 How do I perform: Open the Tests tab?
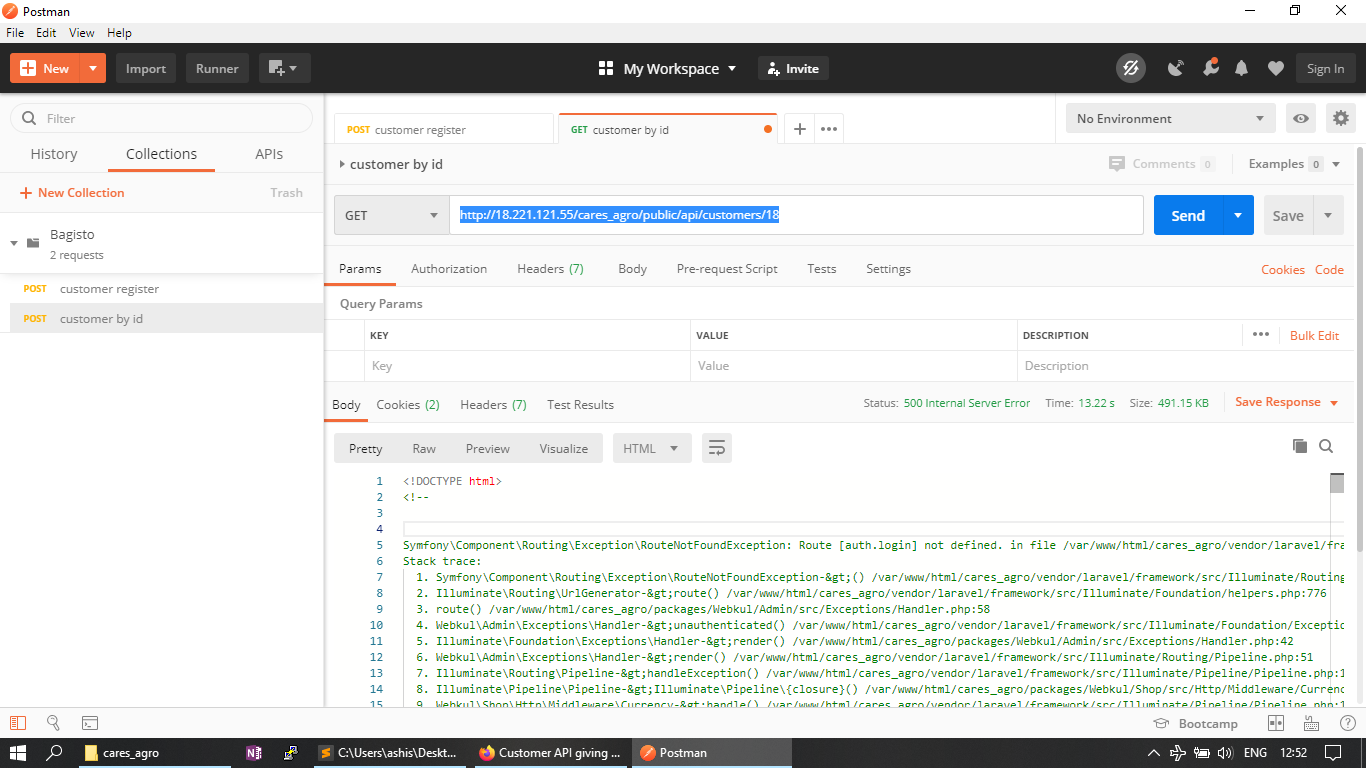click(822, 269)
